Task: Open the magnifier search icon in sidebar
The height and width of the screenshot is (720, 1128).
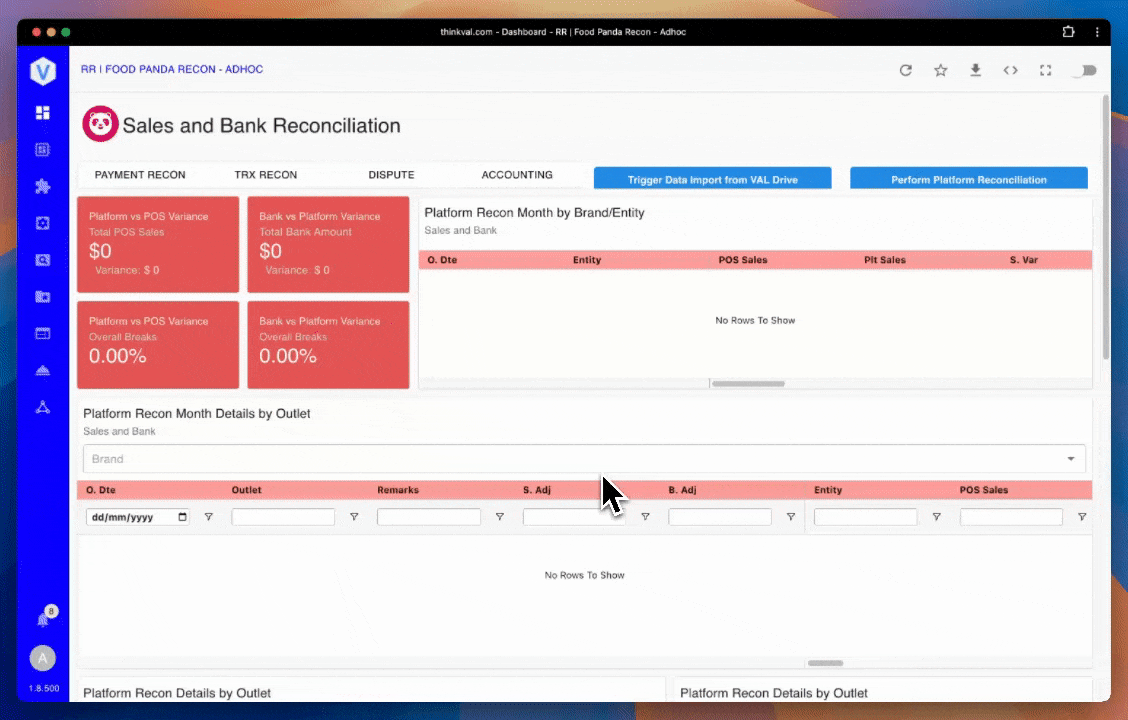Action: (x=42, y=260)
